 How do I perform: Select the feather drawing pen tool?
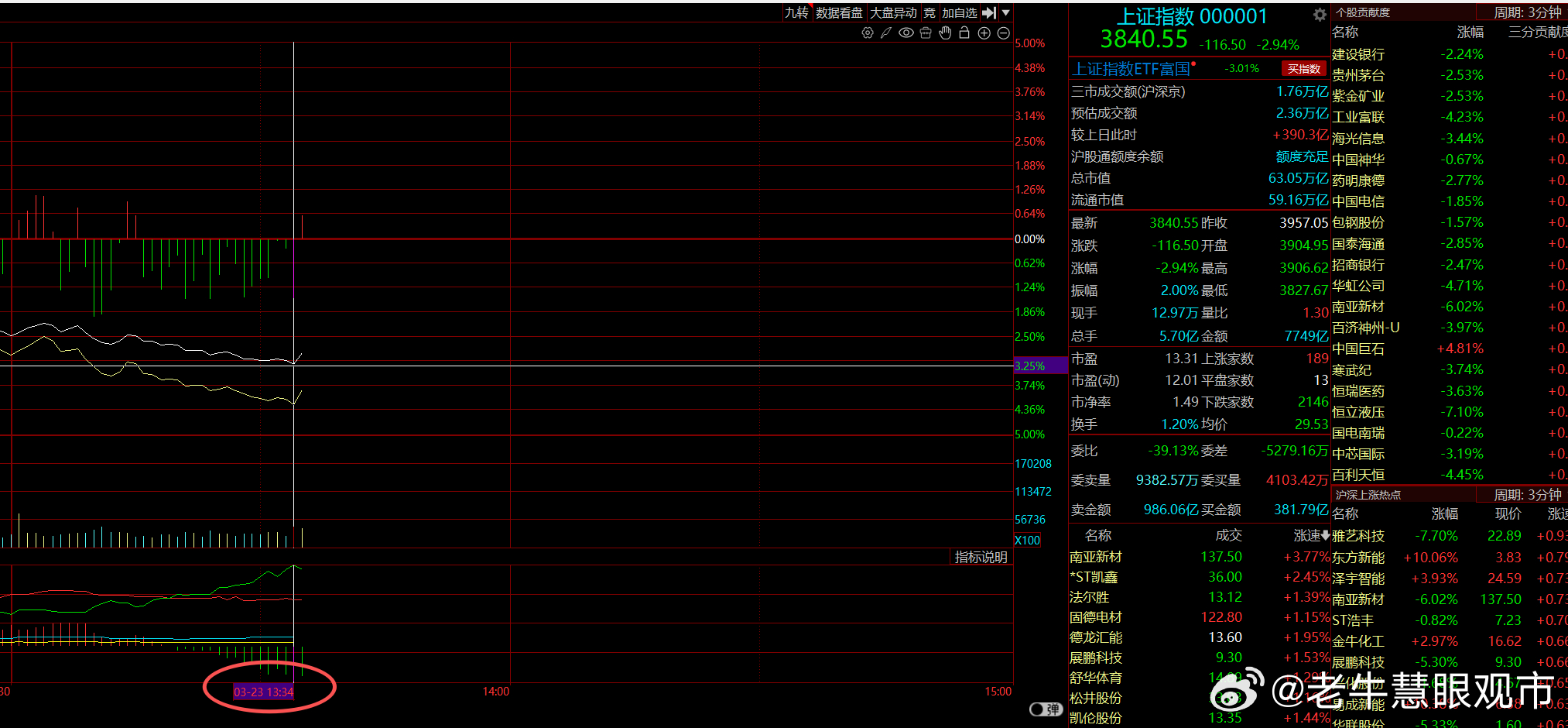pos(886,33)
